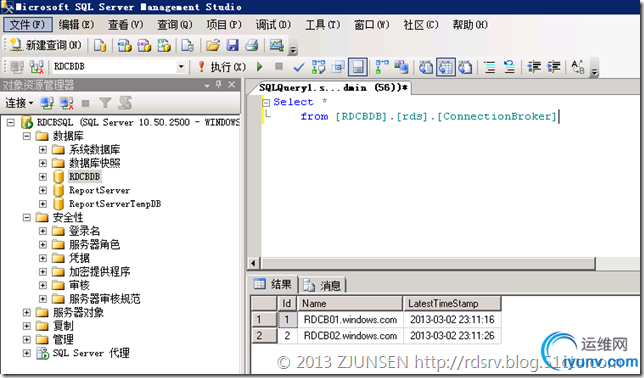Click the Name column header
The height and width of the screenshot is (378, 644).
click(350, 304)
